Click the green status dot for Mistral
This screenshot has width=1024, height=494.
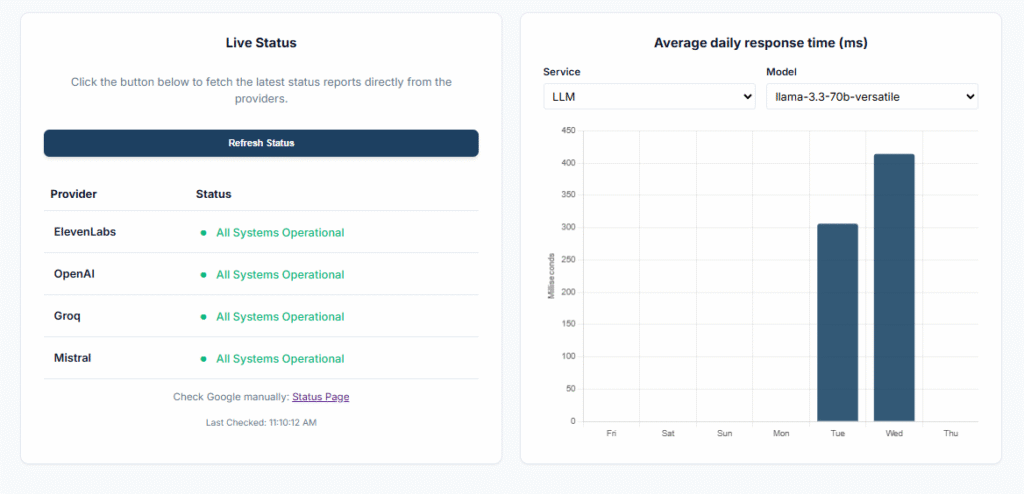pyautogui.click(x=204, y=359)
